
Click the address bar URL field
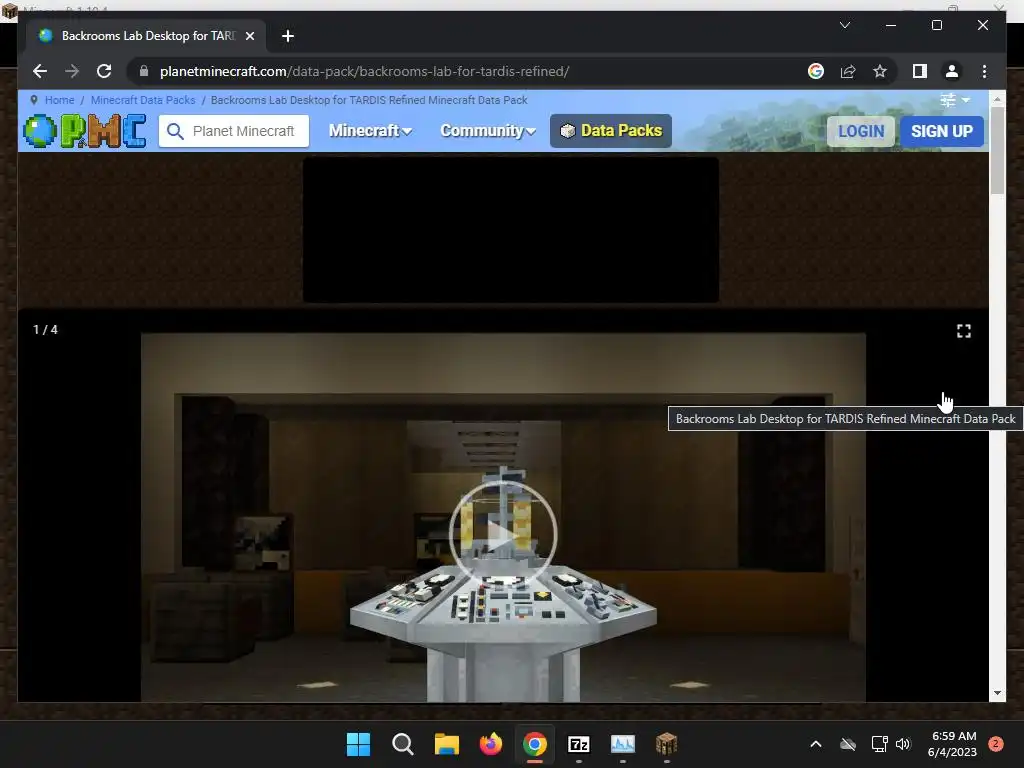[468, 71]
